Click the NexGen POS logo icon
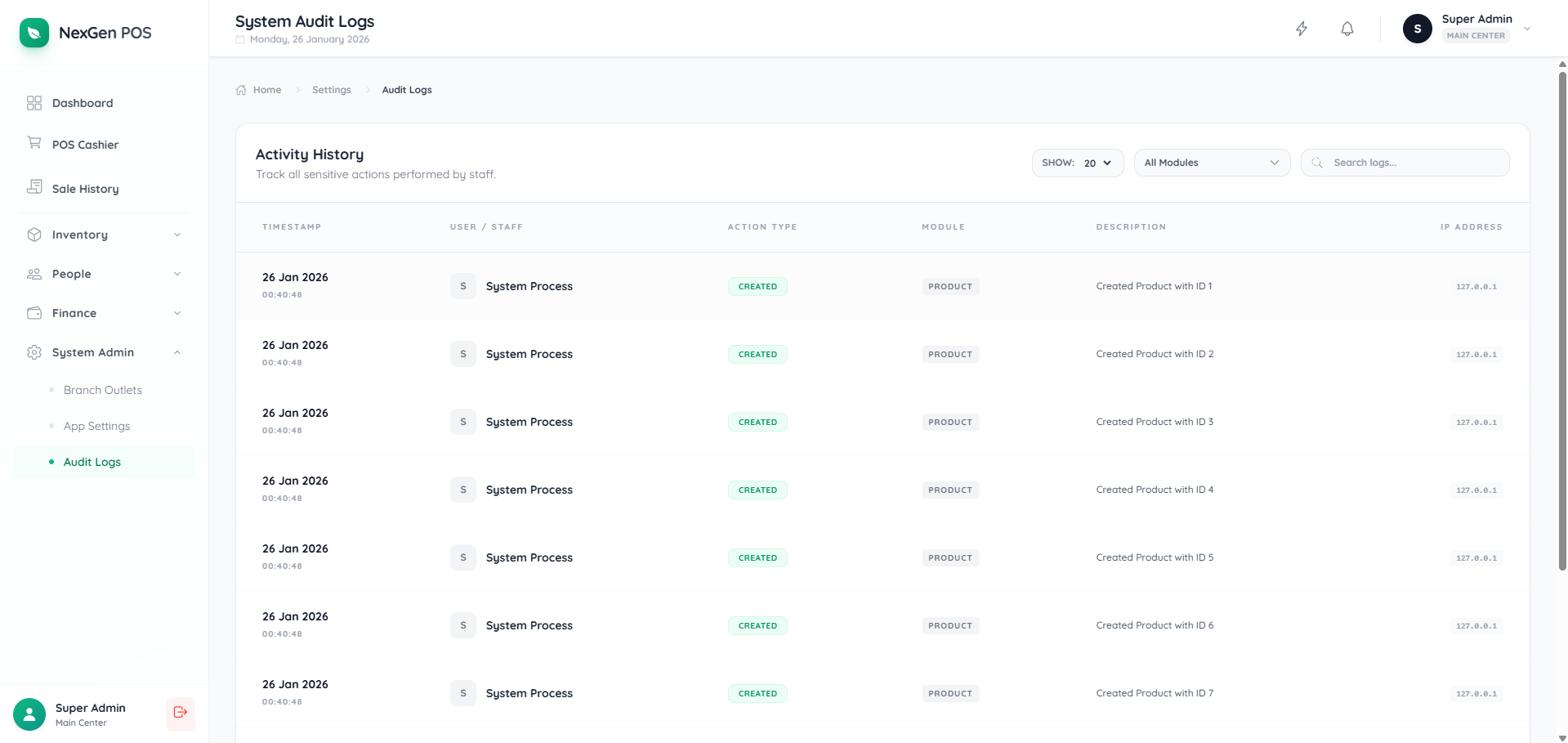The height and width of the screenshot is (743, 1568). coord(33,33)
